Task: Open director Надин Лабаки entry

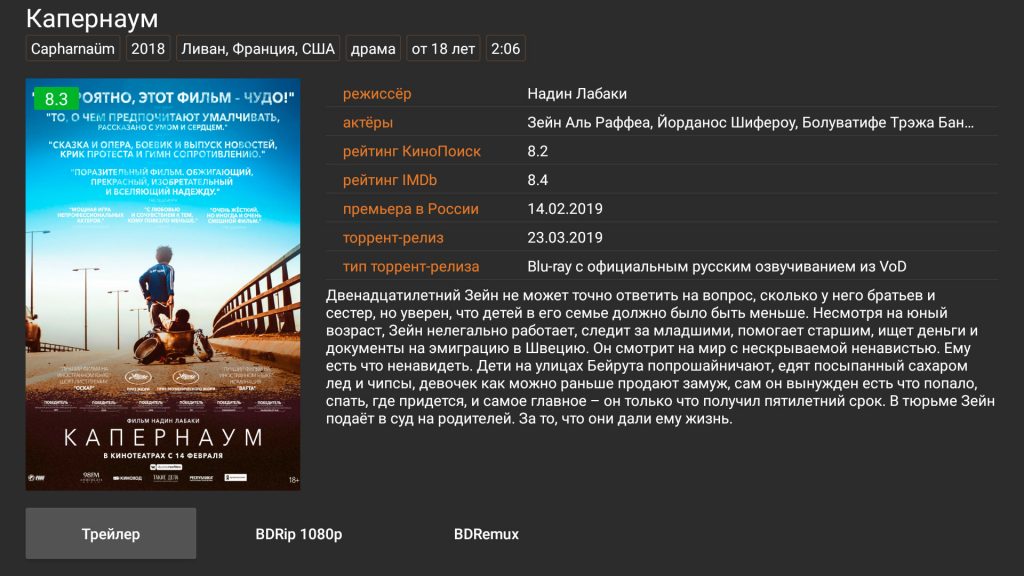Action: [x=577, y=93]
